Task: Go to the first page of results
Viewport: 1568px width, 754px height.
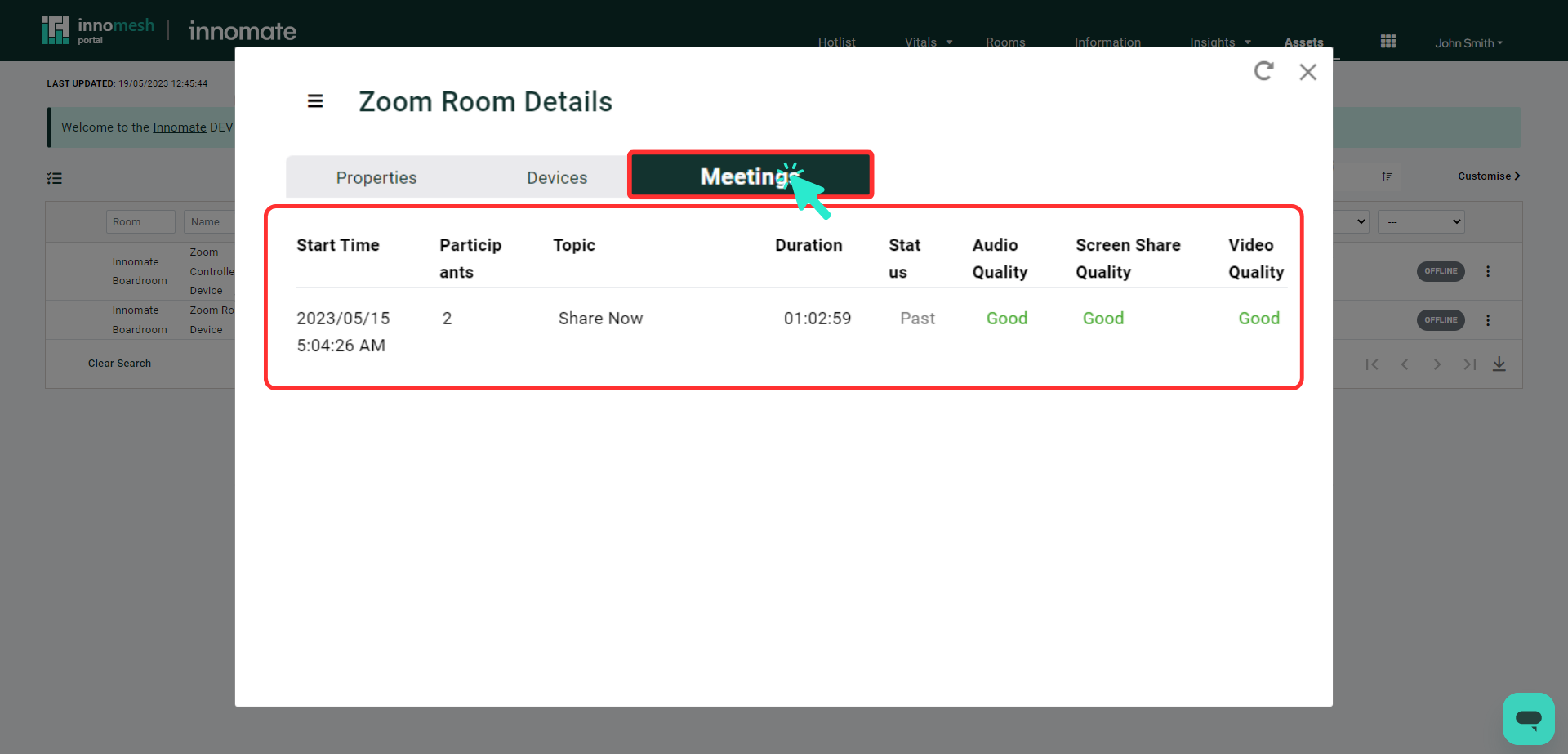Action: click(x=1372, y=364)
